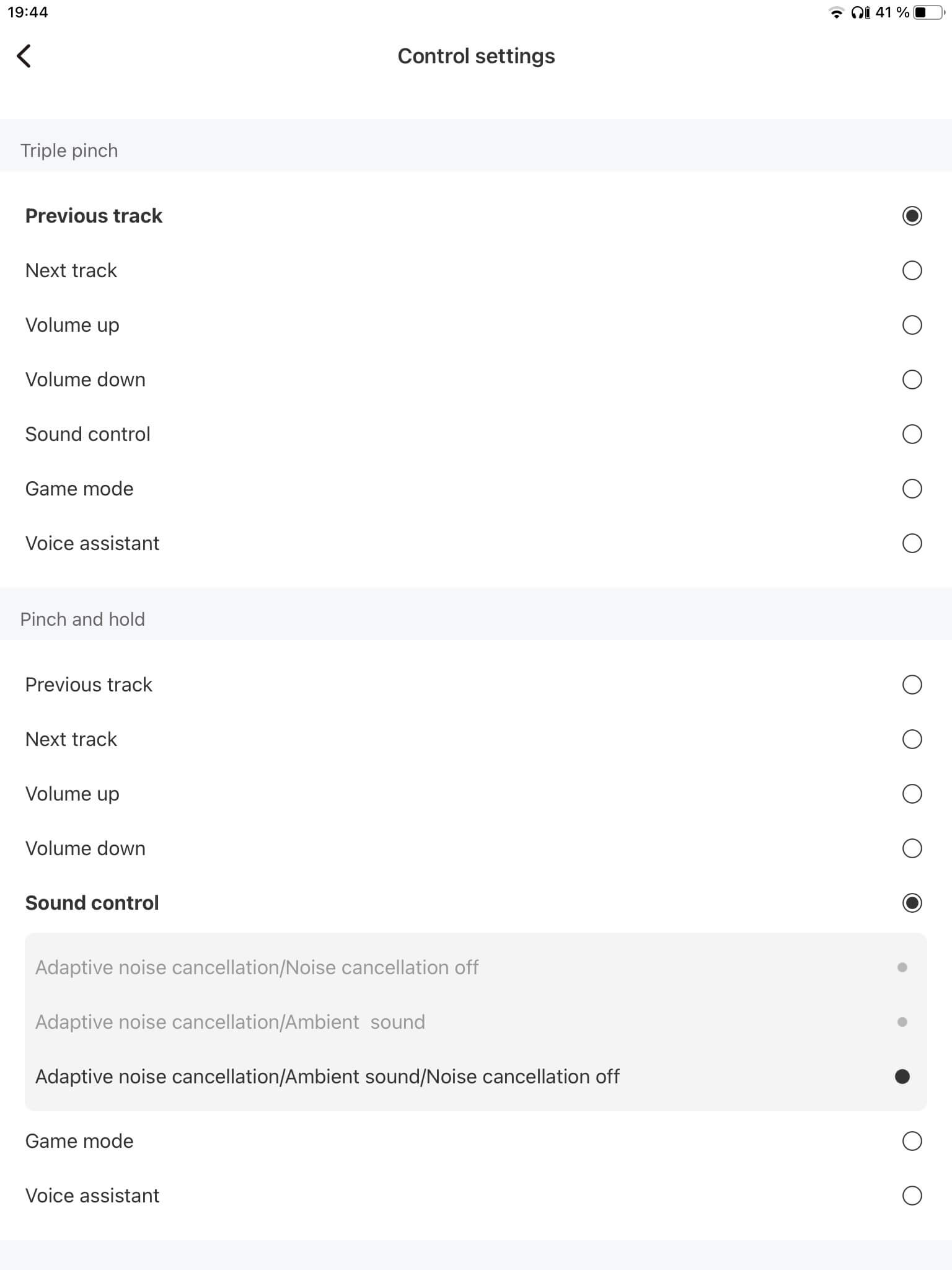Tap the Wi-Fi status icon
Viewport: 952px width, 1270px height.
pyautogui.click(x=836, y=12)
